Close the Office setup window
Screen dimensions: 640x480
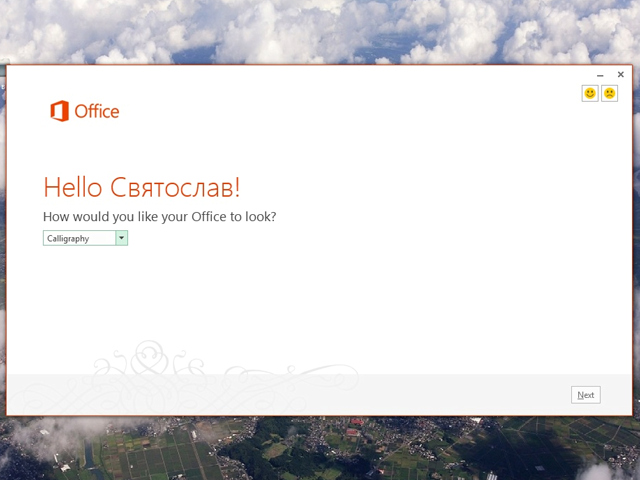pos(621,74)
